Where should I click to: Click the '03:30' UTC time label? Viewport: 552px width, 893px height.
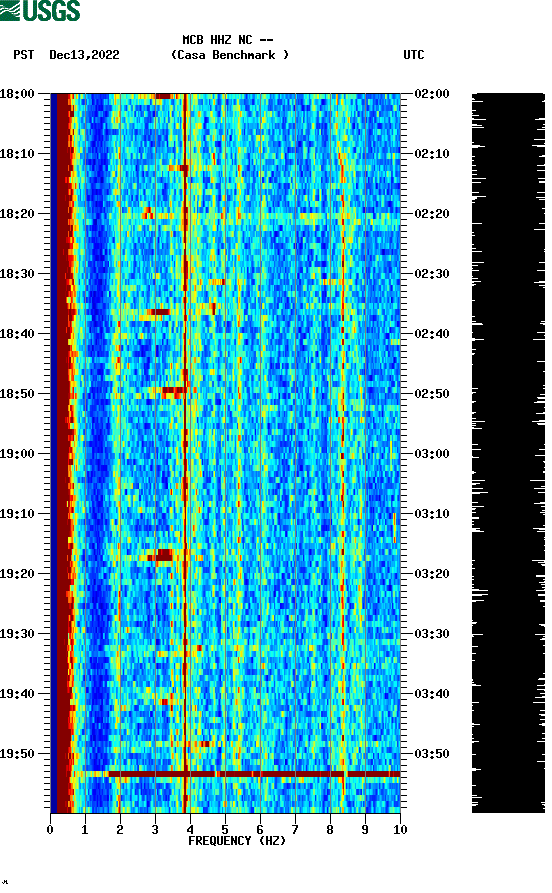432,634
